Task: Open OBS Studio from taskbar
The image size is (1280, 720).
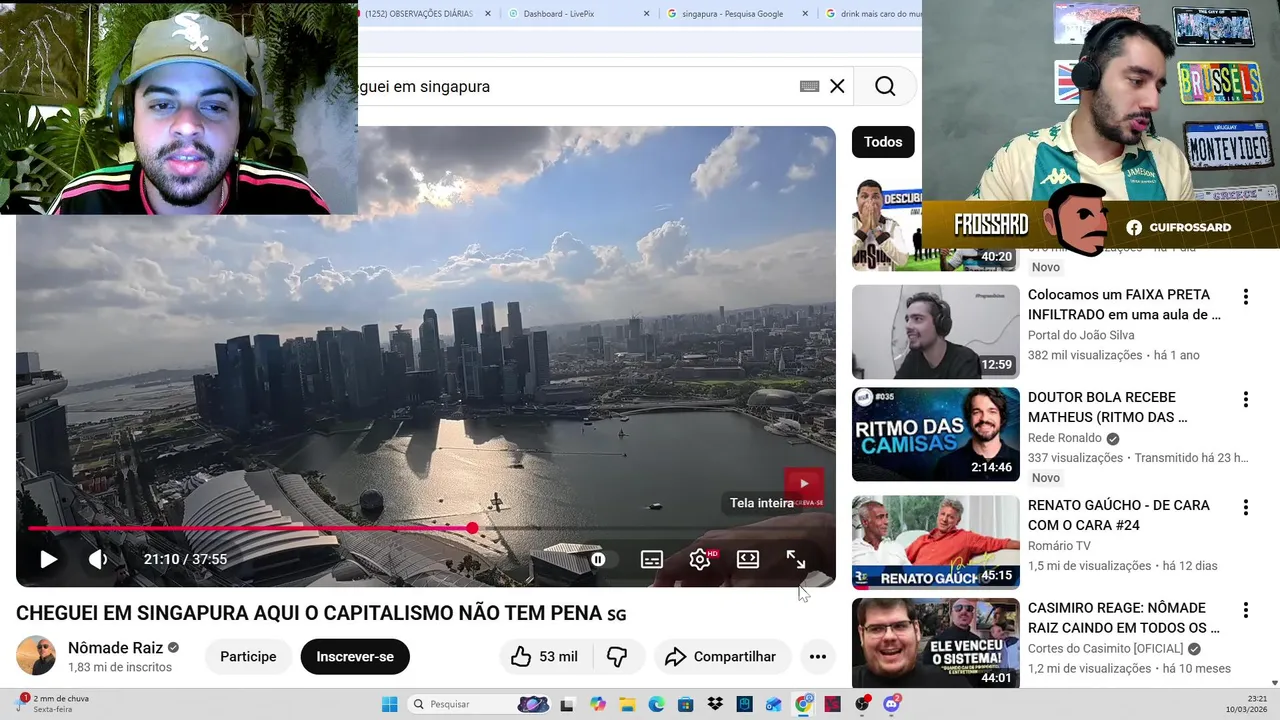Action: coord(862,704)
